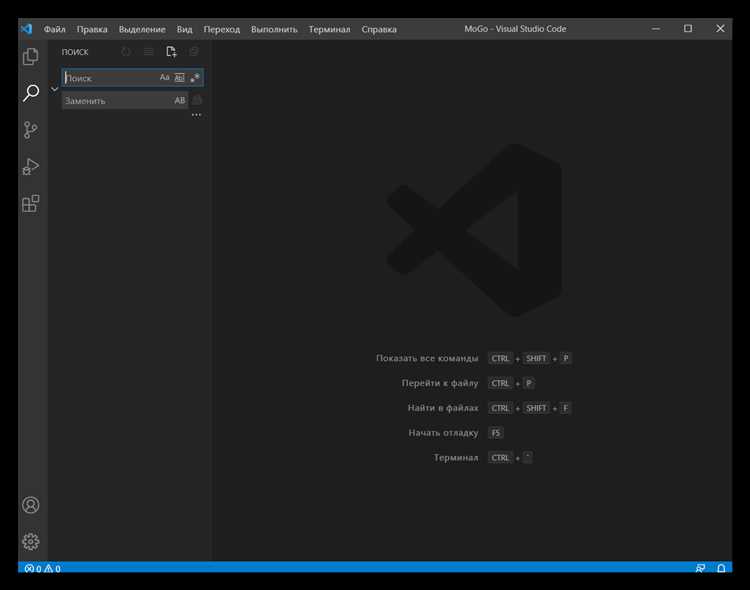
Task: Expand search details with three dots
Action: click(196, 115)
